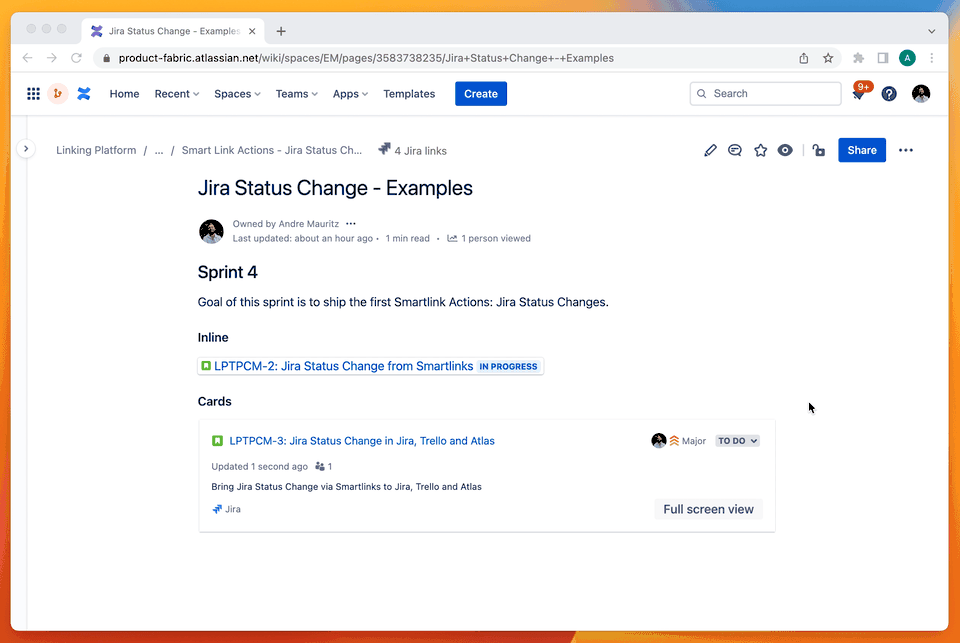Click the IN PROGRESS status lozenge

pos(508,366)
